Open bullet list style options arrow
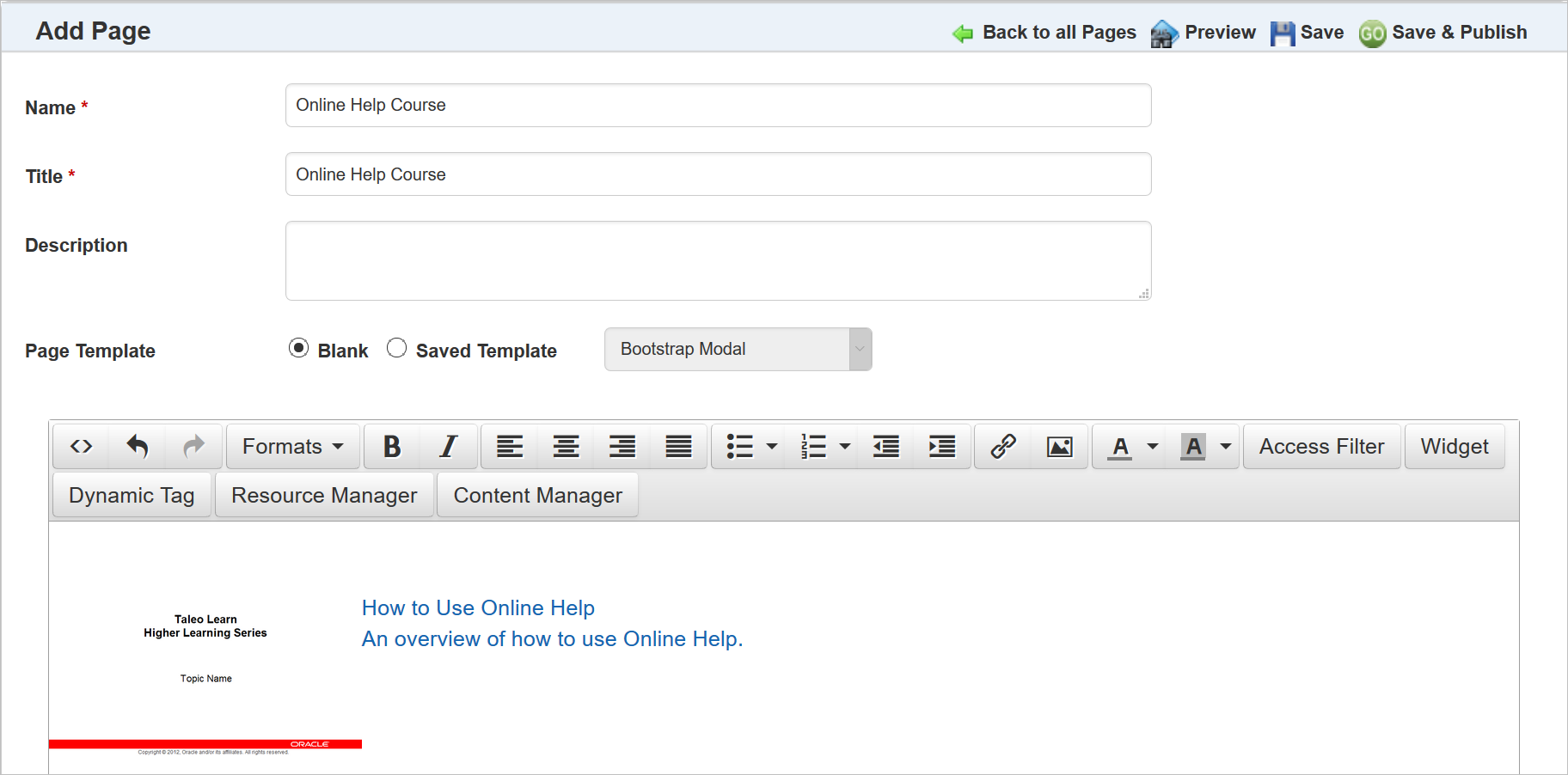The width and height of the screenshot is (1568, 775). (x=772, y=446)
